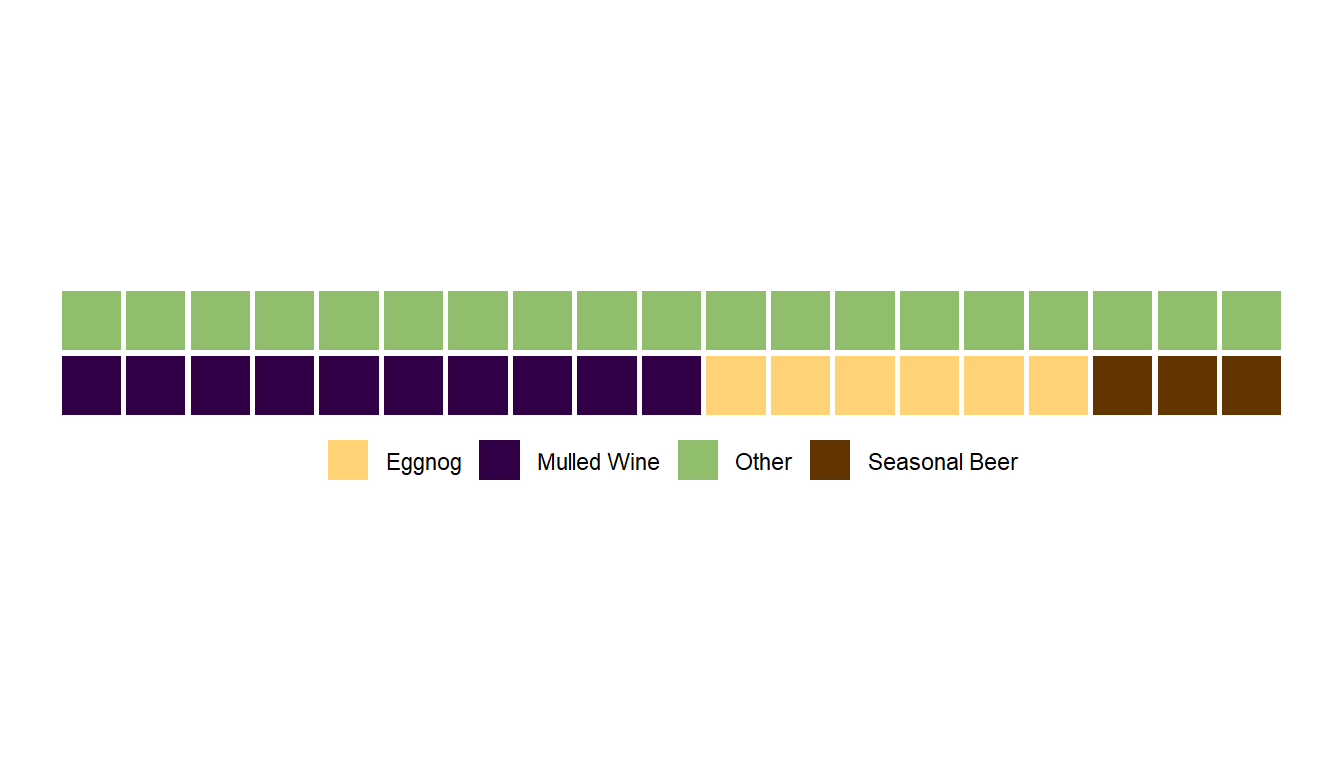Click the Mulled Wine legend label text
Image resolution: width=1344 pixels, height=768 pixels.
[x=598, y=462]
